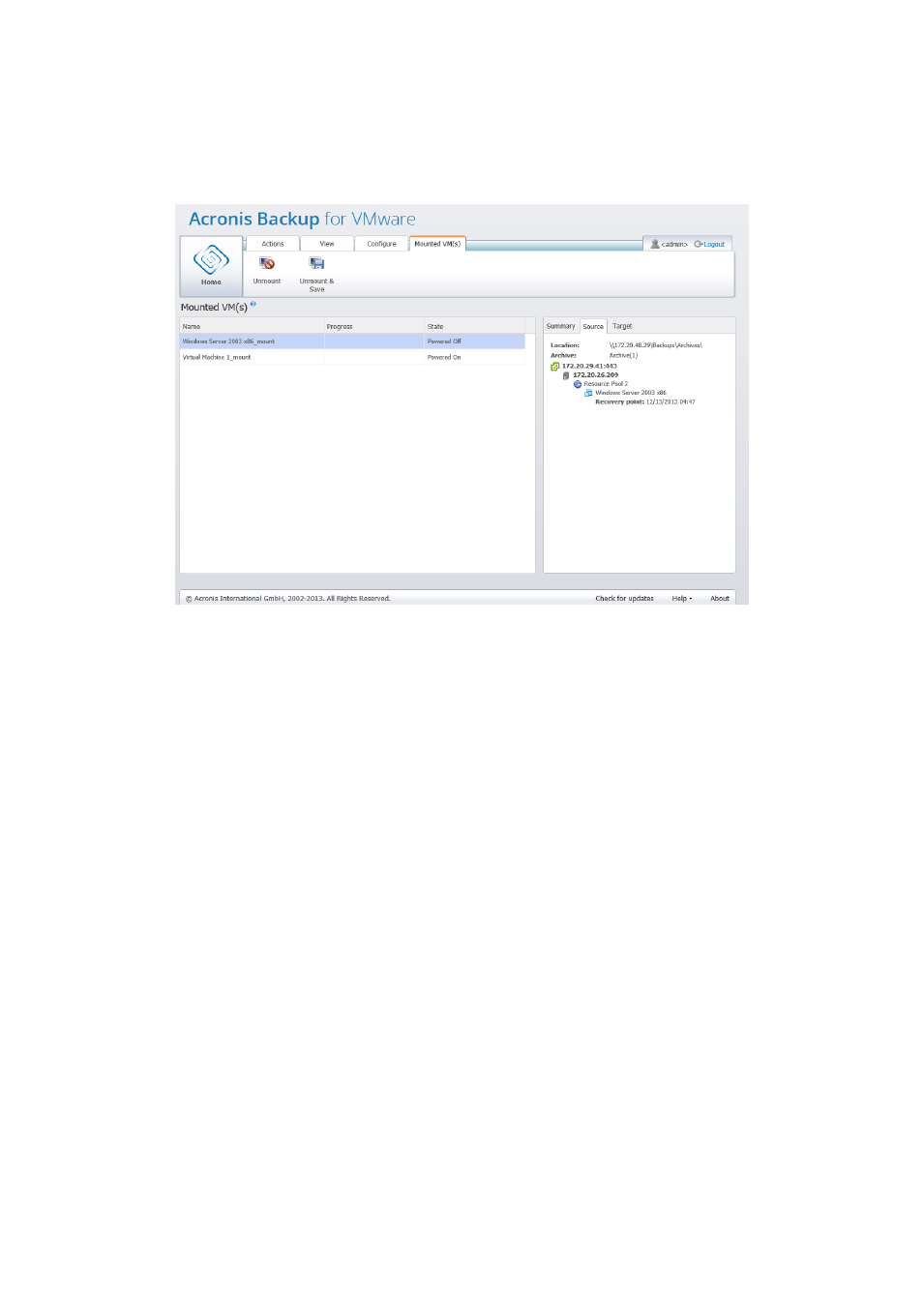Switch to the Summary tab
The height and width of the screenshot is (1306, 924).
pyautogui.click(x=561, y=326)
